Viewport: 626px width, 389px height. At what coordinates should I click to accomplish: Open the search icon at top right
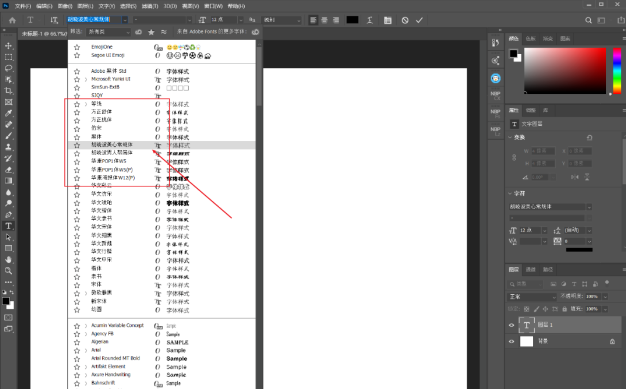tap(588, 20)
